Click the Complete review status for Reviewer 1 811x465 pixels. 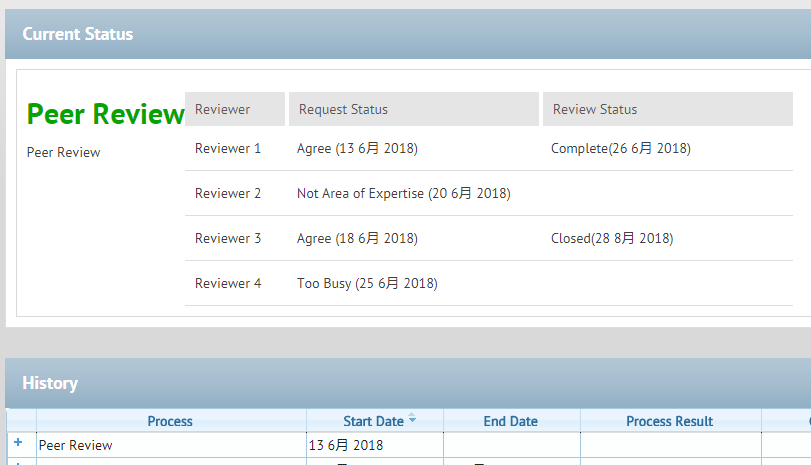coord(620,148)
